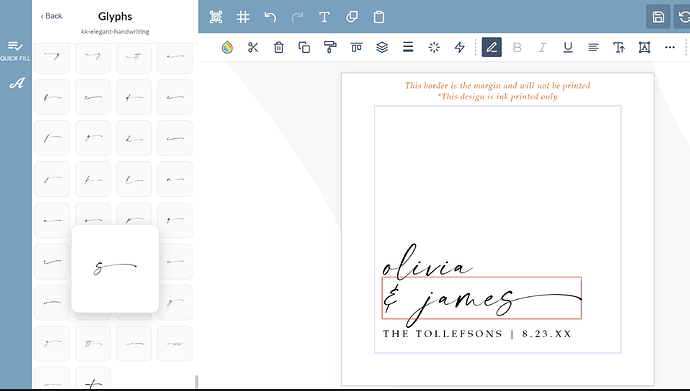Viewport: 690px width, 391px height.
Task: Open the line spacing icon with three bars
Action: pyautogui.click(x=408, y=47)
